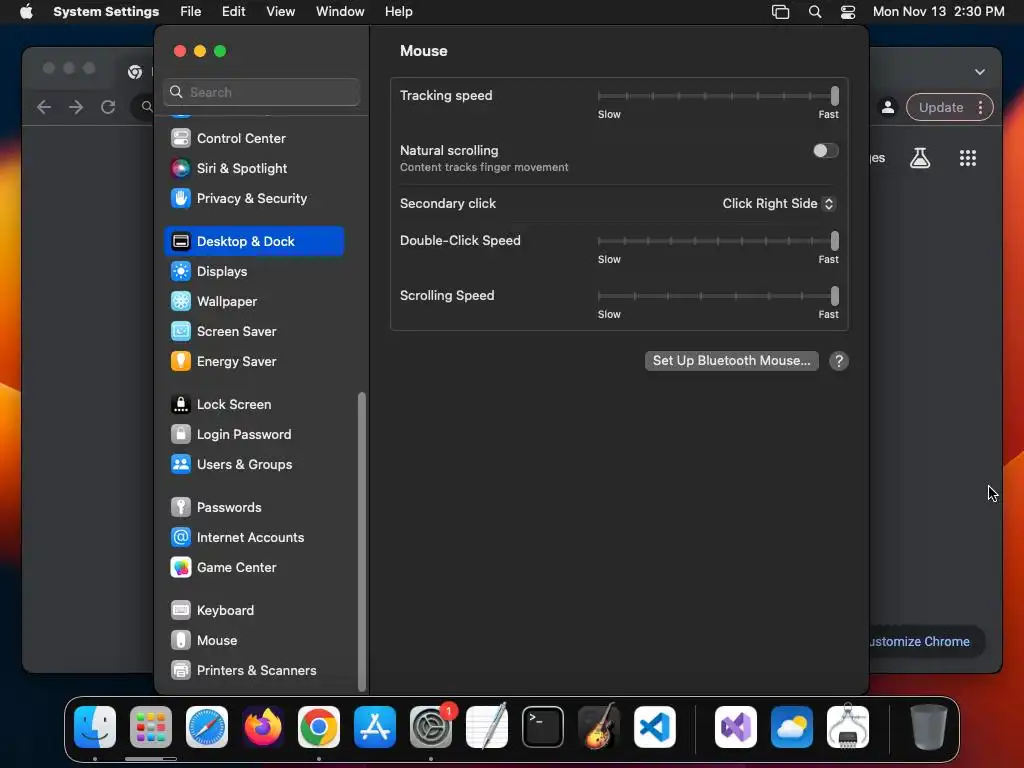1024x768 pixels.
Task: Open Passwords settings
Action: (254, 507)
